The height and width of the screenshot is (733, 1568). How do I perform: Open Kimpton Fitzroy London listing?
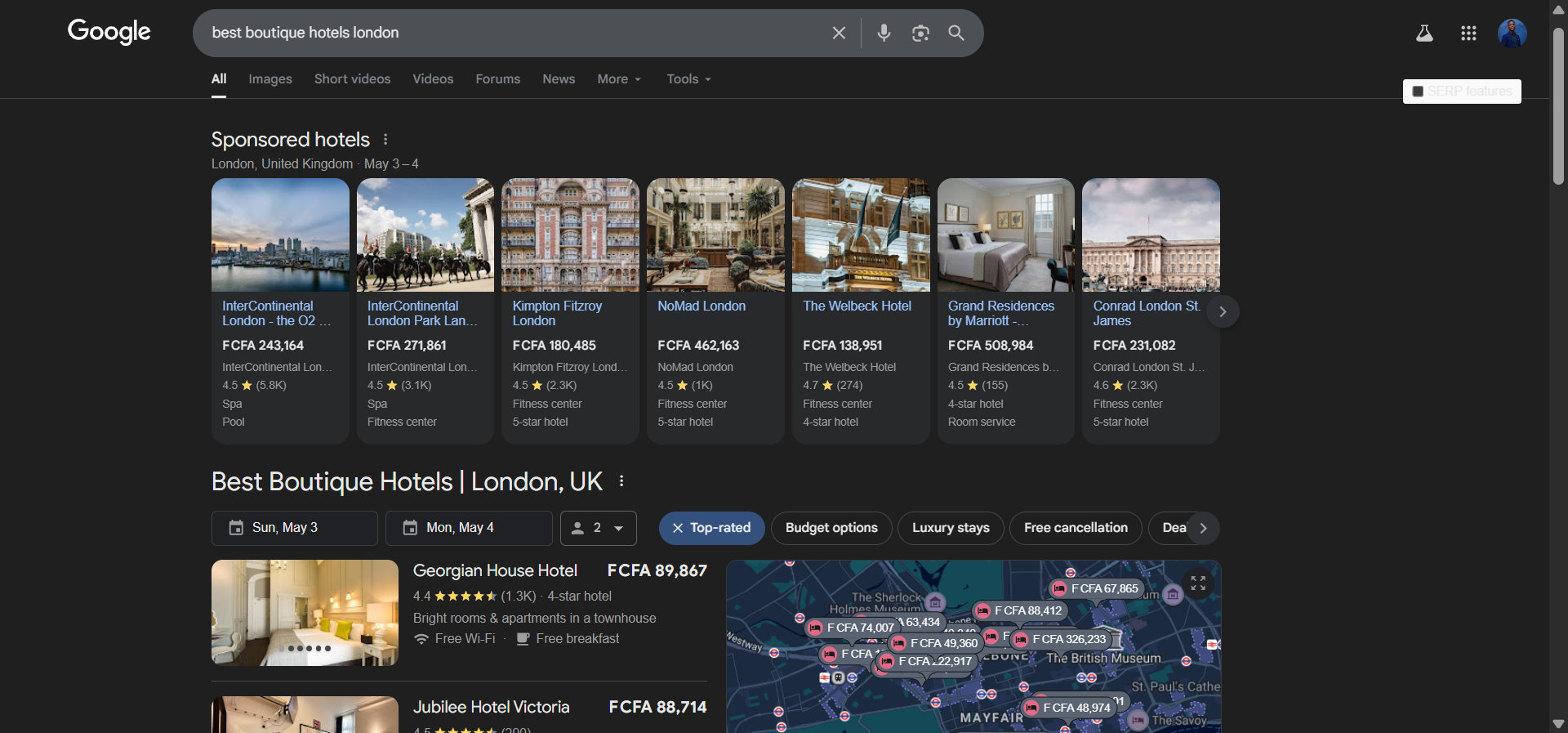(x=557, y=313)
